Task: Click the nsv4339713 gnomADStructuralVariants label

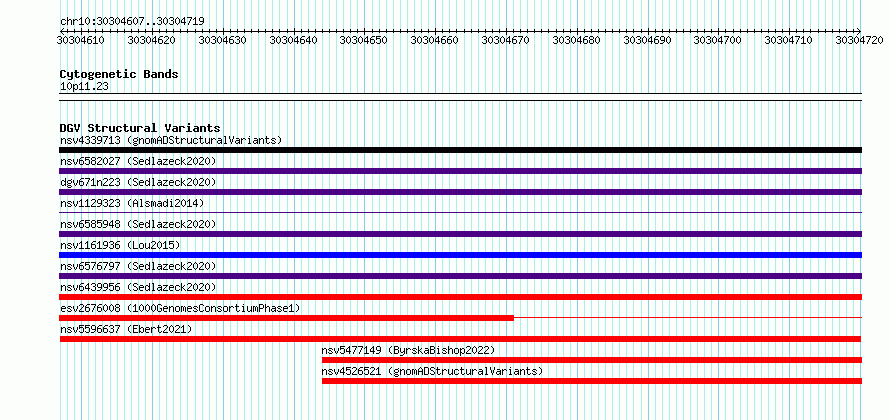Action: coord(171,140)
